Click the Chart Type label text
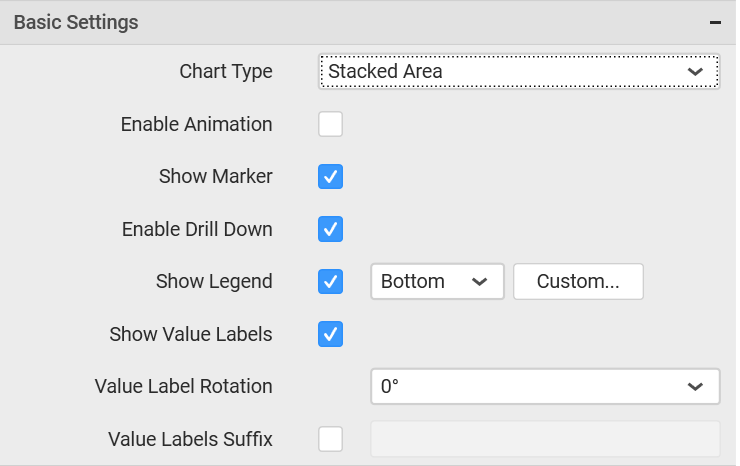Image resolution: width=740 pixels, height=466 pixels. (226, 72)
